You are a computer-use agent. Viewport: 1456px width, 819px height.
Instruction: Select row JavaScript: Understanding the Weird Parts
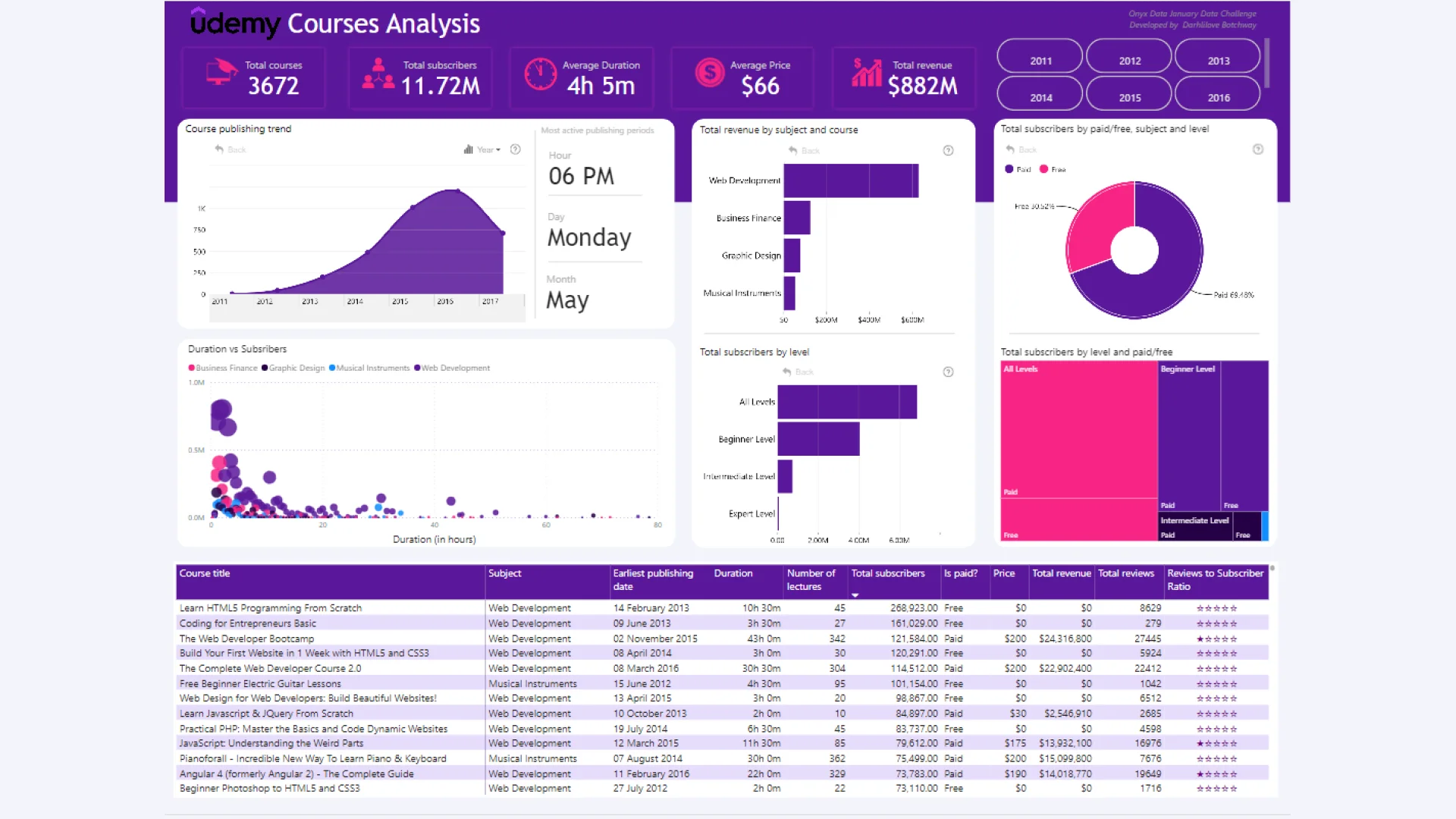point(722,743)
